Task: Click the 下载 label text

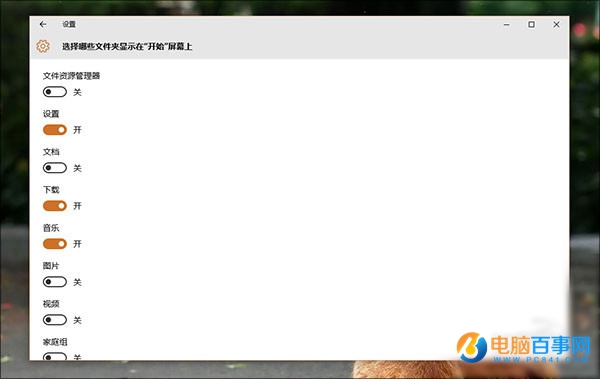Action: point(51,190)
